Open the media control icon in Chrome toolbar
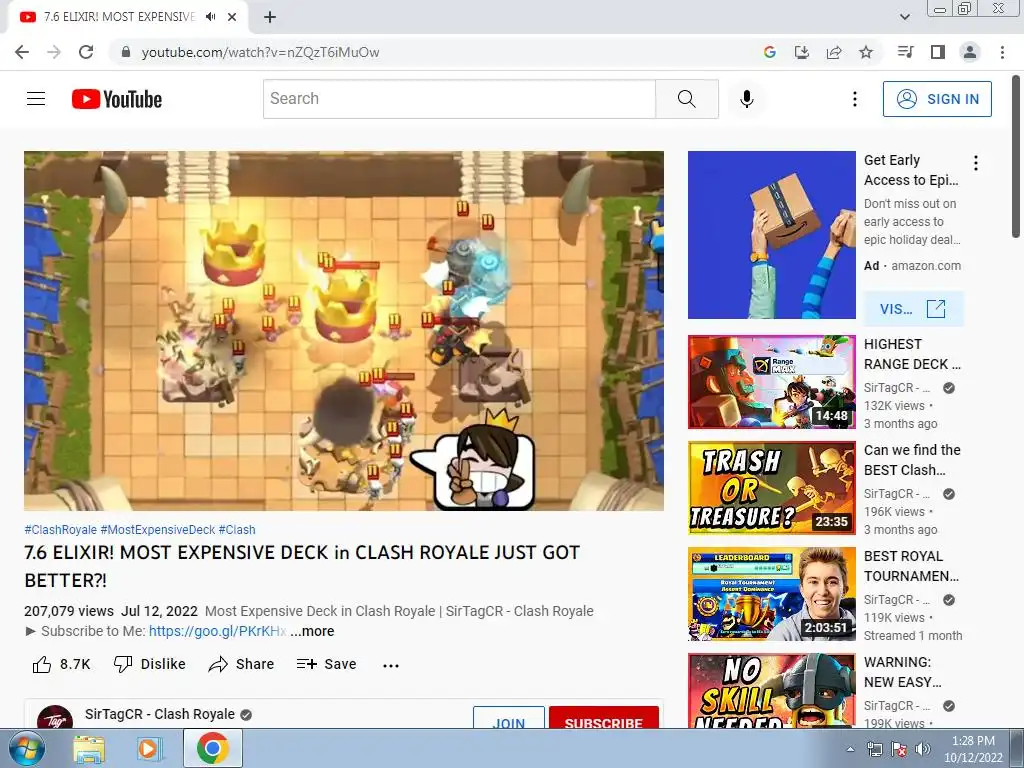1024x768 pixels. 906,52
